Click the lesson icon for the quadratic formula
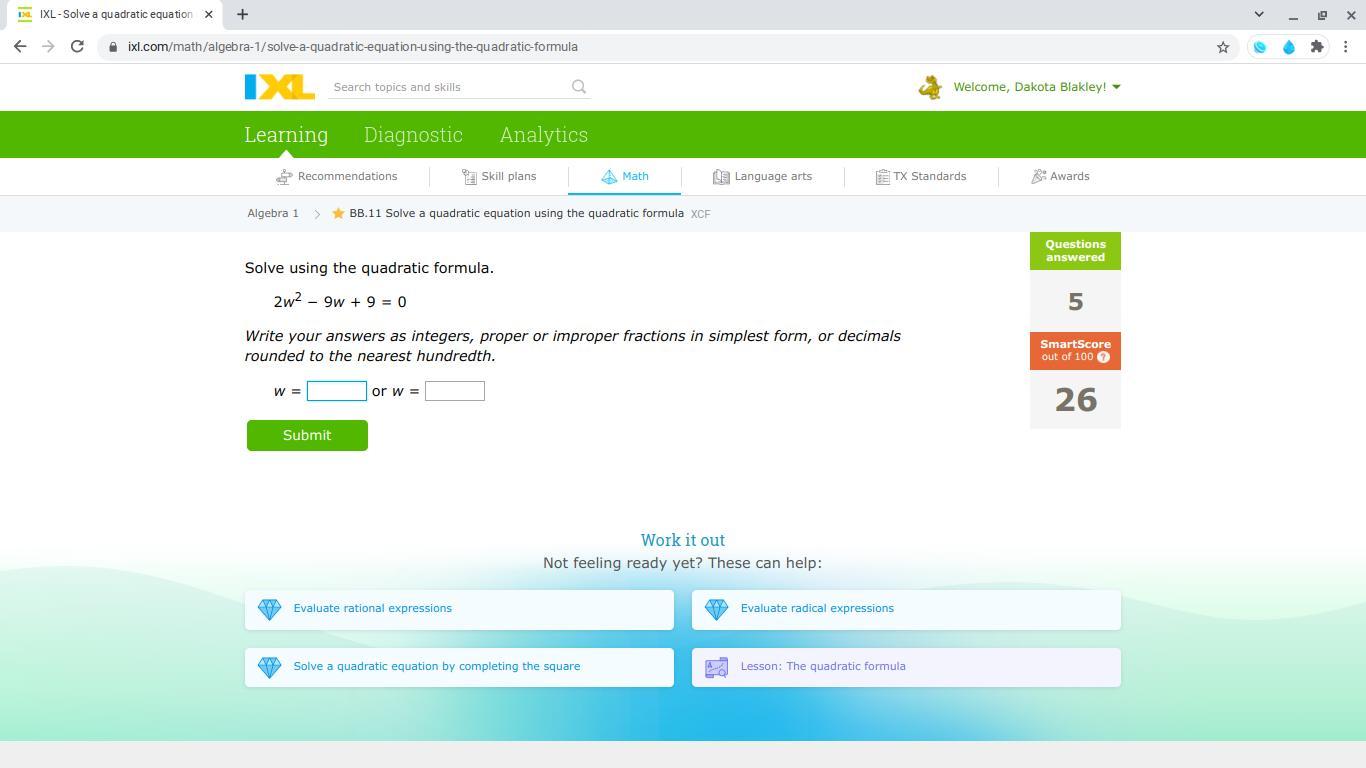Screen dimensions: 1366x768 point(716,668)
